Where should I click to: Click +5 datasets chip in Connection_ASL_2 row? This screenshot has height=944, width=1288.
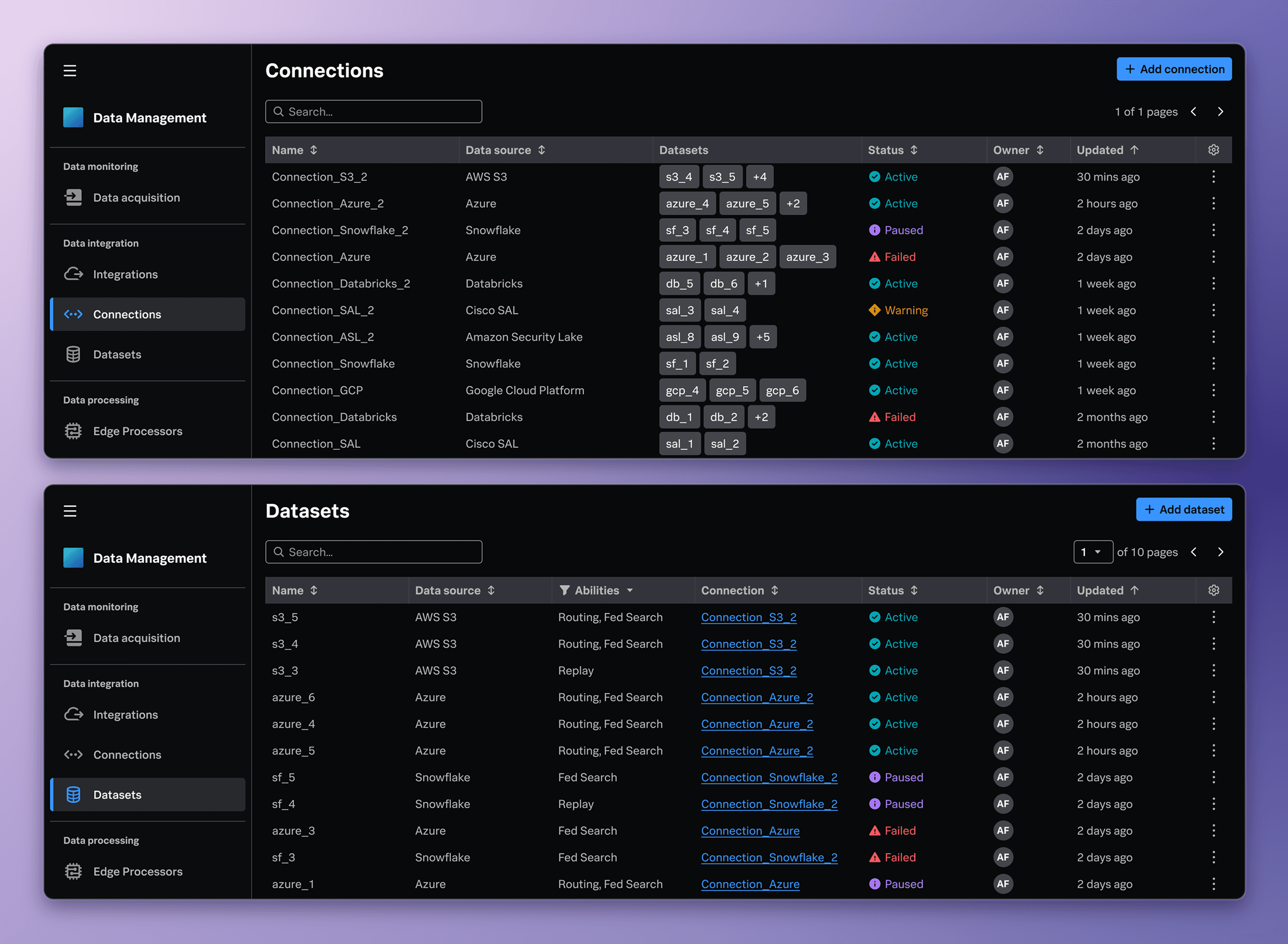click(x=763, y=337)
